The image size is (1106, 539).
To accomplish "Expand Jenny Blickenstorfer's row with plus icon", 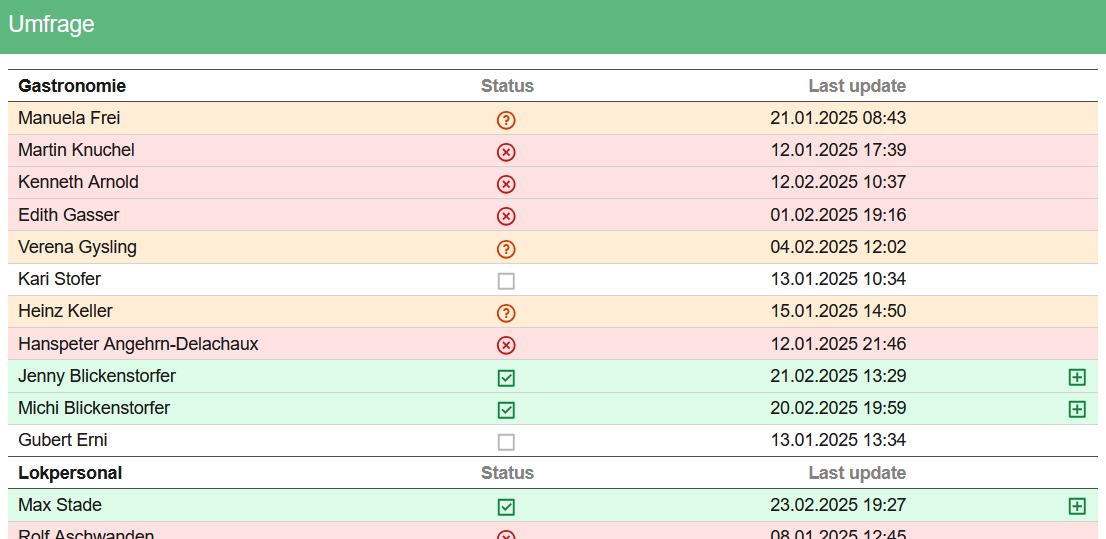I will [x=1077, y=377].
